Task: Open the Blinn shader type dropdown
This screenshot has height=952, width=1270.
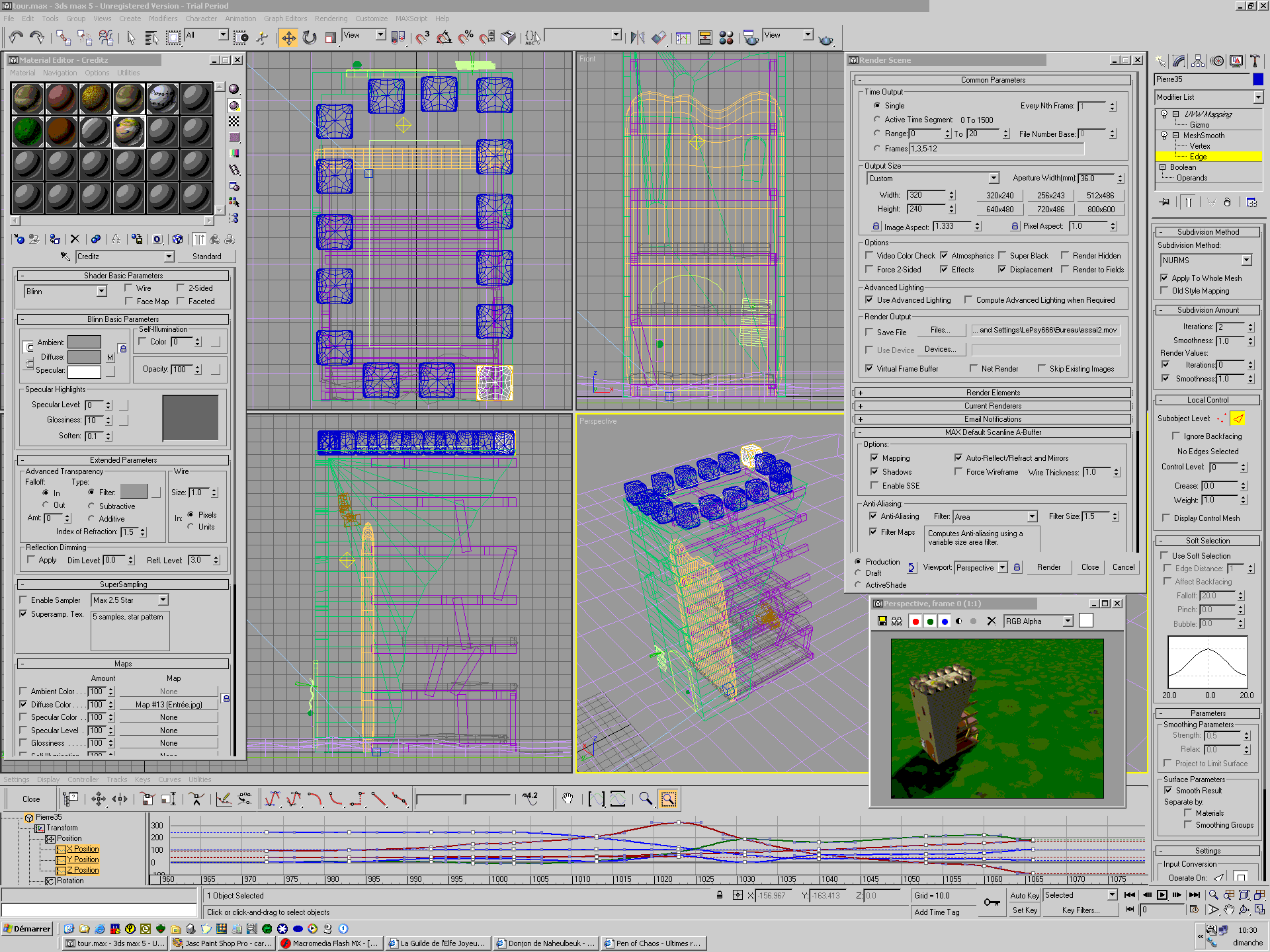Action: point(101,291)
